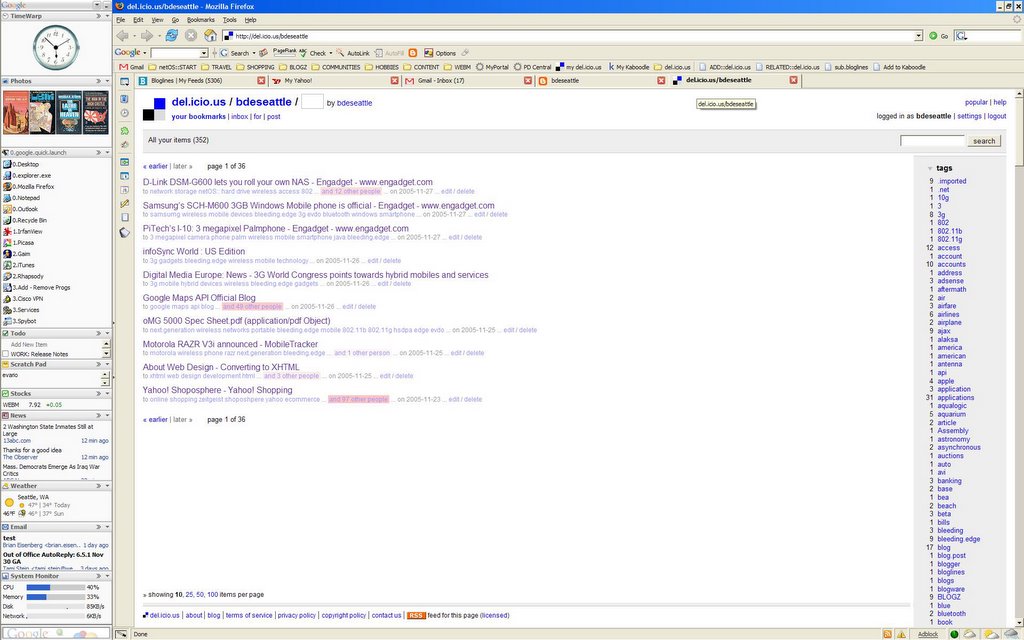Open the BLOGZ bookmarks folder
The width and height of the screenshot is (1024, 640).
[293, 67]
